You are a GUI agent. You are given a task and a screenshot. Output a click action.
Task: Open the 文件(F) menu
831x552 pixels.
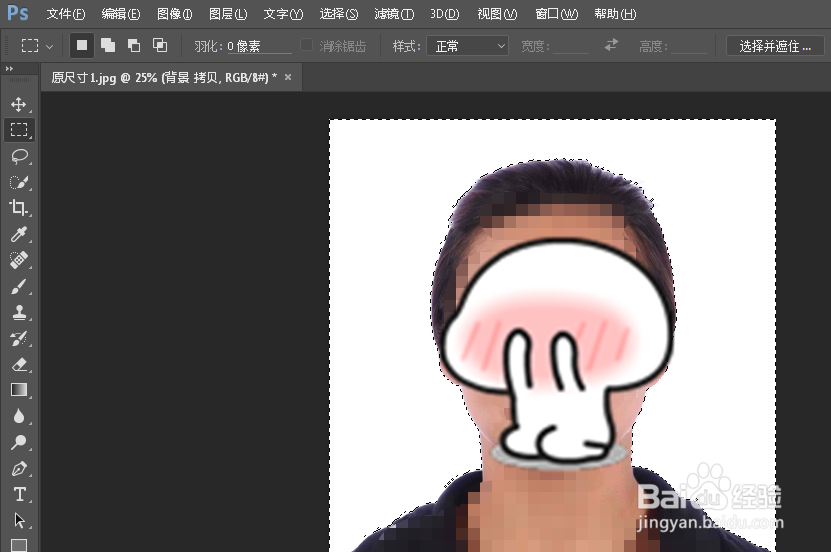[66, 14]
